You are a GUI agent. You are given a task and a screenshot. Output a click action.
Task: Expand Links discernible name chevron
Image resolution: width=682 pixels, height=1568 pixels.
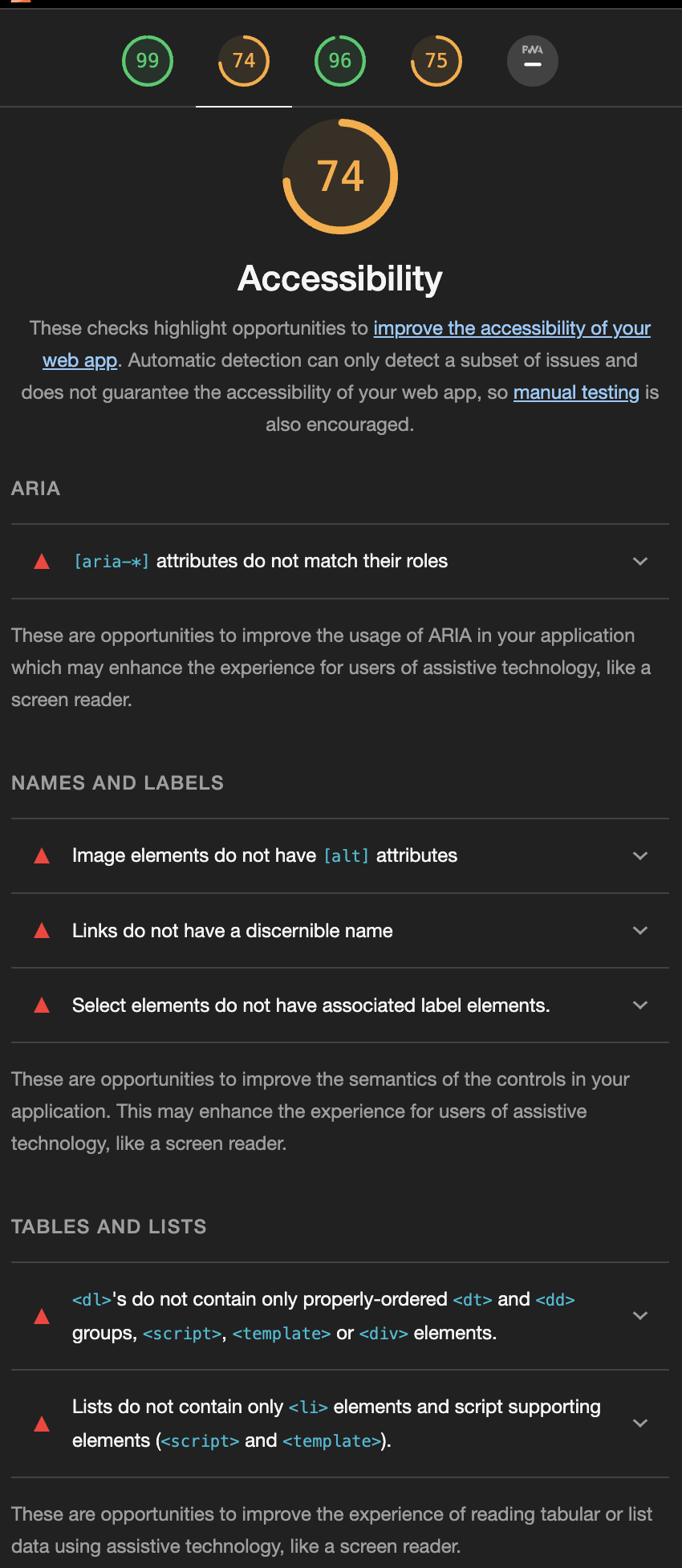coord(640,931)
